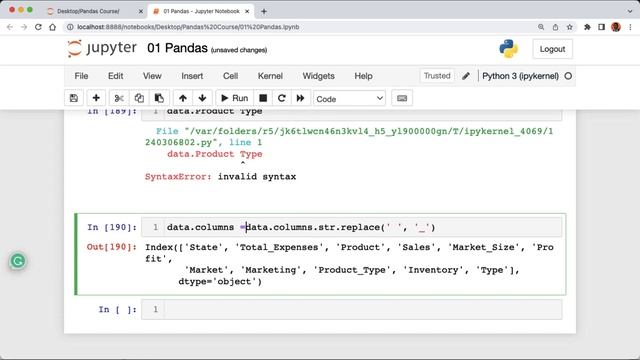The height and width of the screenshot is (360, 640).
Task: Click the pencil edit mode icon
Action: coord(466,76)
